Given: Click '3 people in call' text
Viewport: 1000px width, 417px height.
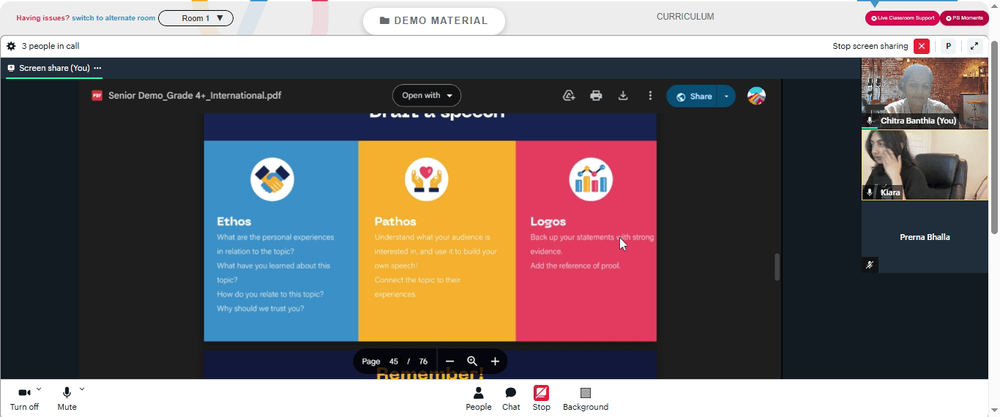Looking at the screenshot, I should (x=50, y=46).
